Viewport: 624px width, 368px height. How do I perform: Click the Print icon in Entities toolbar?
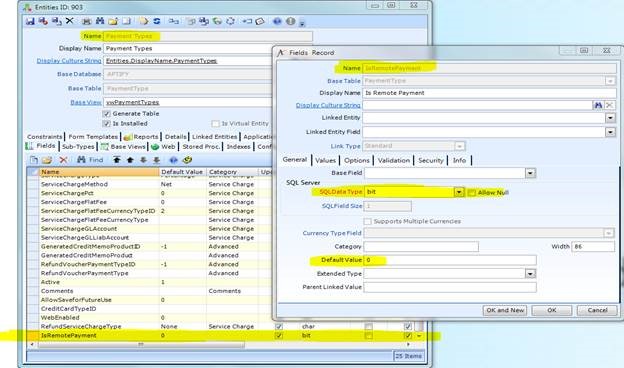pyautogui.click(x=86, y=21)
